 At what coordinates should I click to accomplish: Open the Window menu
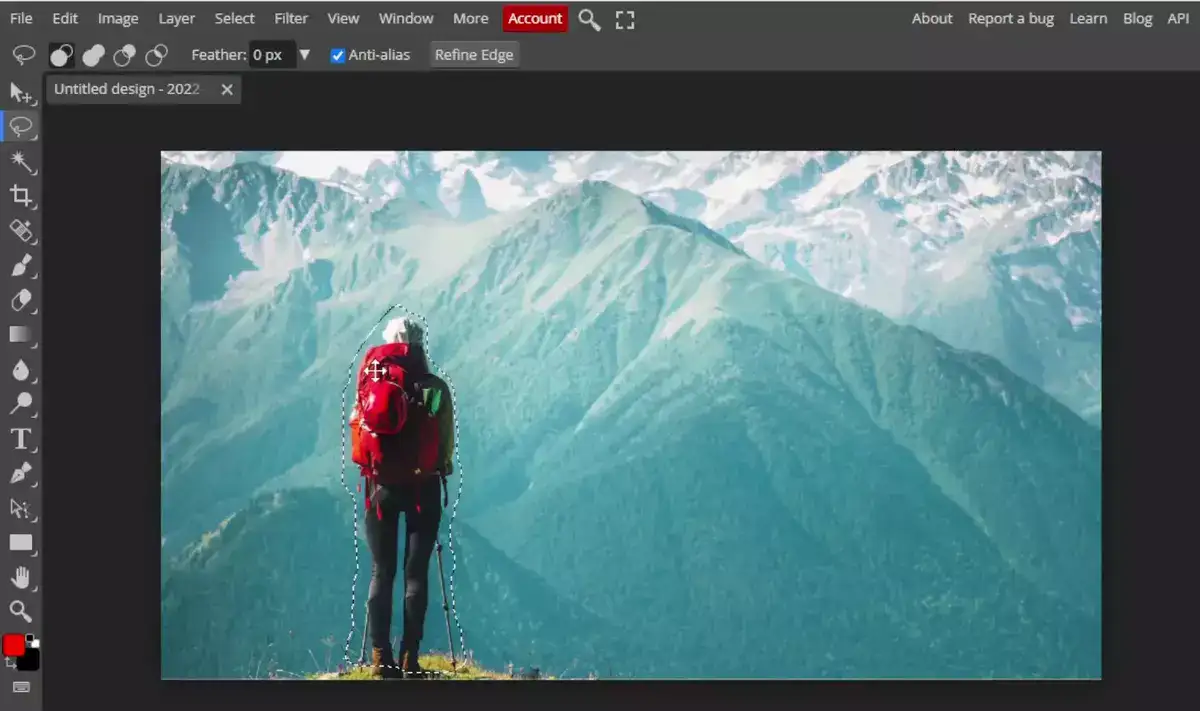click(406, 18)
